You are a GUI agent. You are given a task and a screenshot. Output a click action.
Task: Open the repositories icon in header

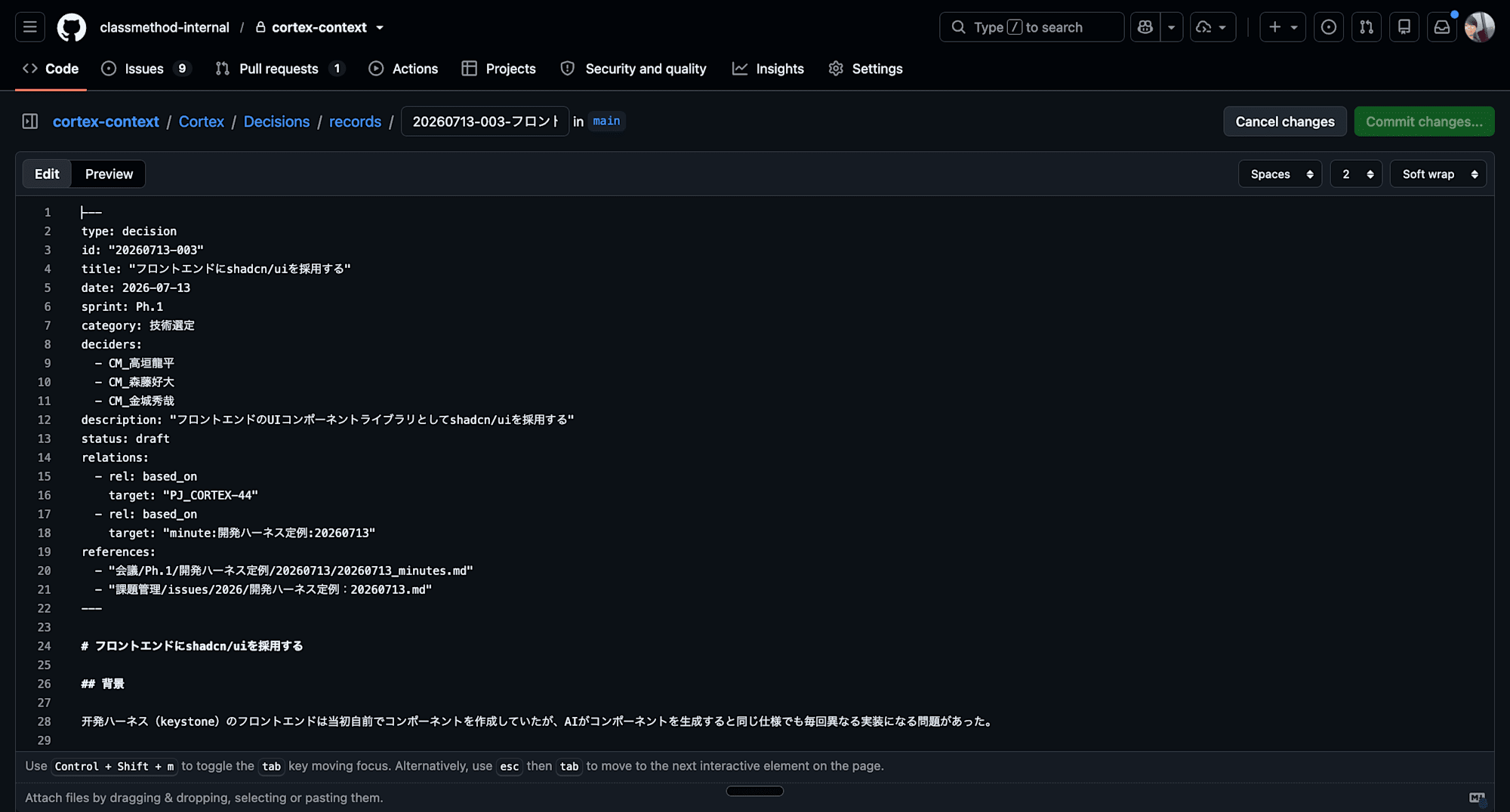[x=1404, y=27]
